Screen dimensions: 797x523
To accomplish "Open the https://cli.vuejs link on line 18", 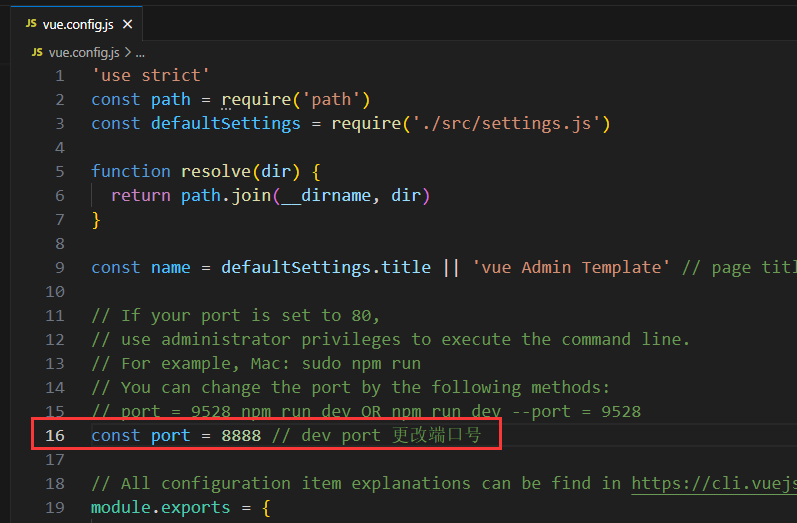I will [x=714, y=483].
